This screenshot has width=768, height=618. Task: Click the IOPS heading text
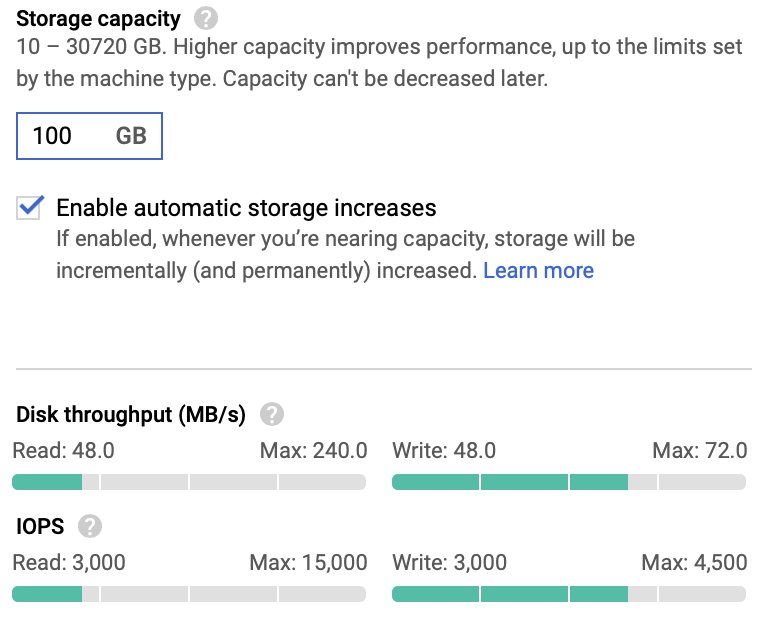coord(40,526)
